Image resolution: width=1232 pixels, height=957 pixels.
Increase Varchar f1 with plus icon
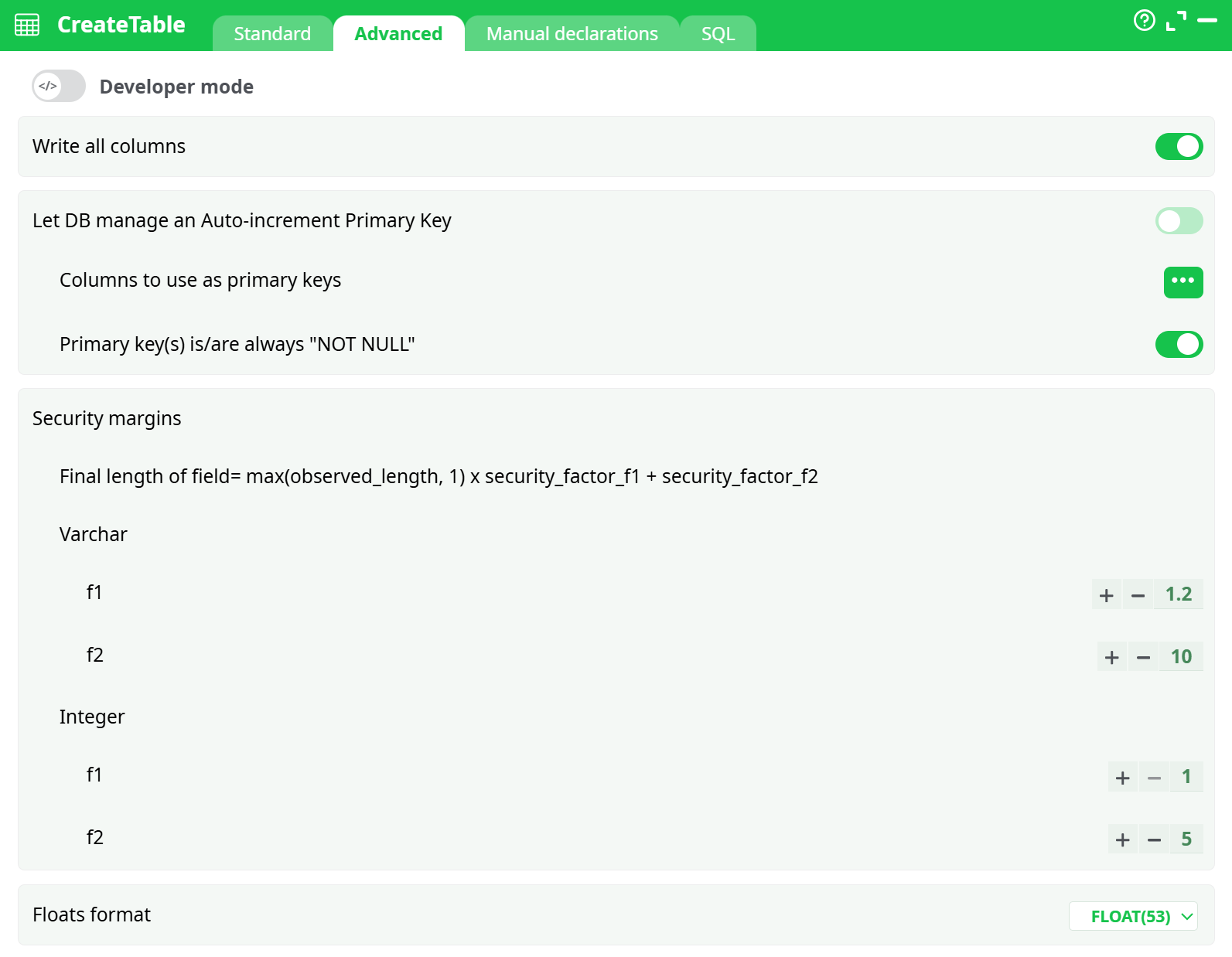click(x=1107, y=595)
